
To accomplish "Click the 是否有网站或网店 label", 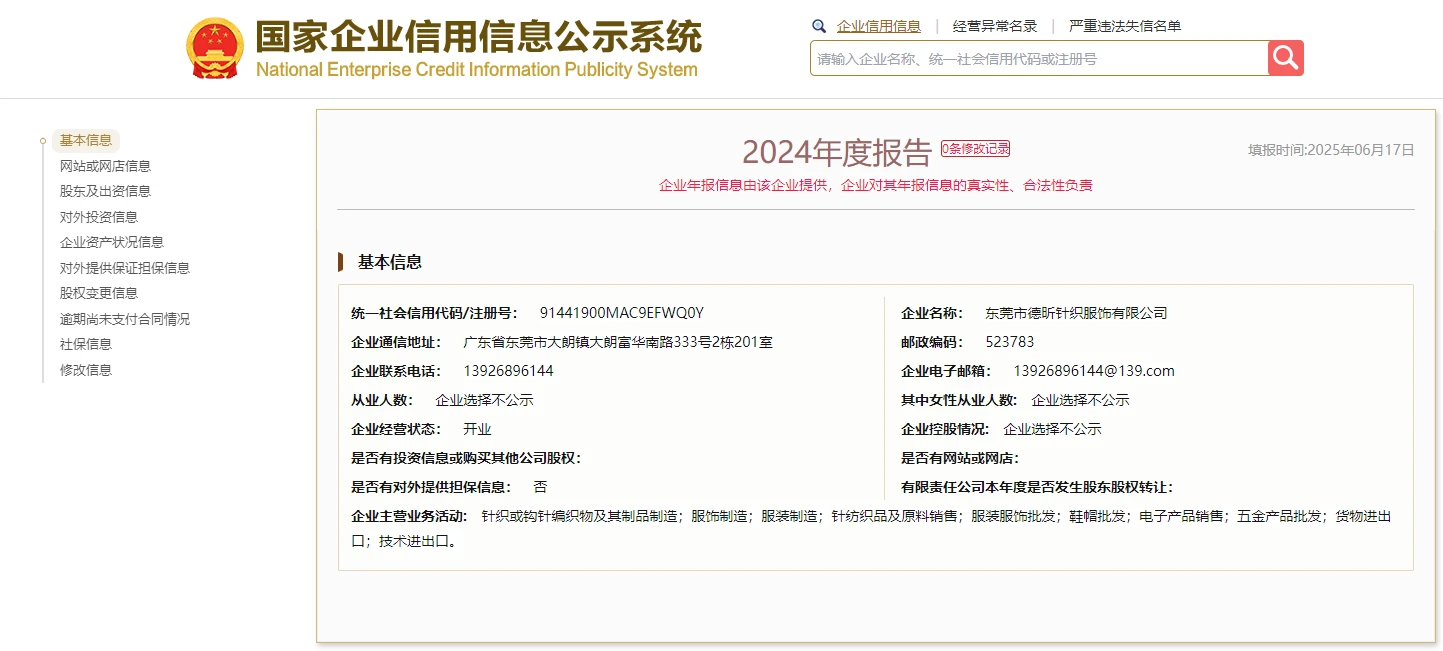I will coord(960,458).
